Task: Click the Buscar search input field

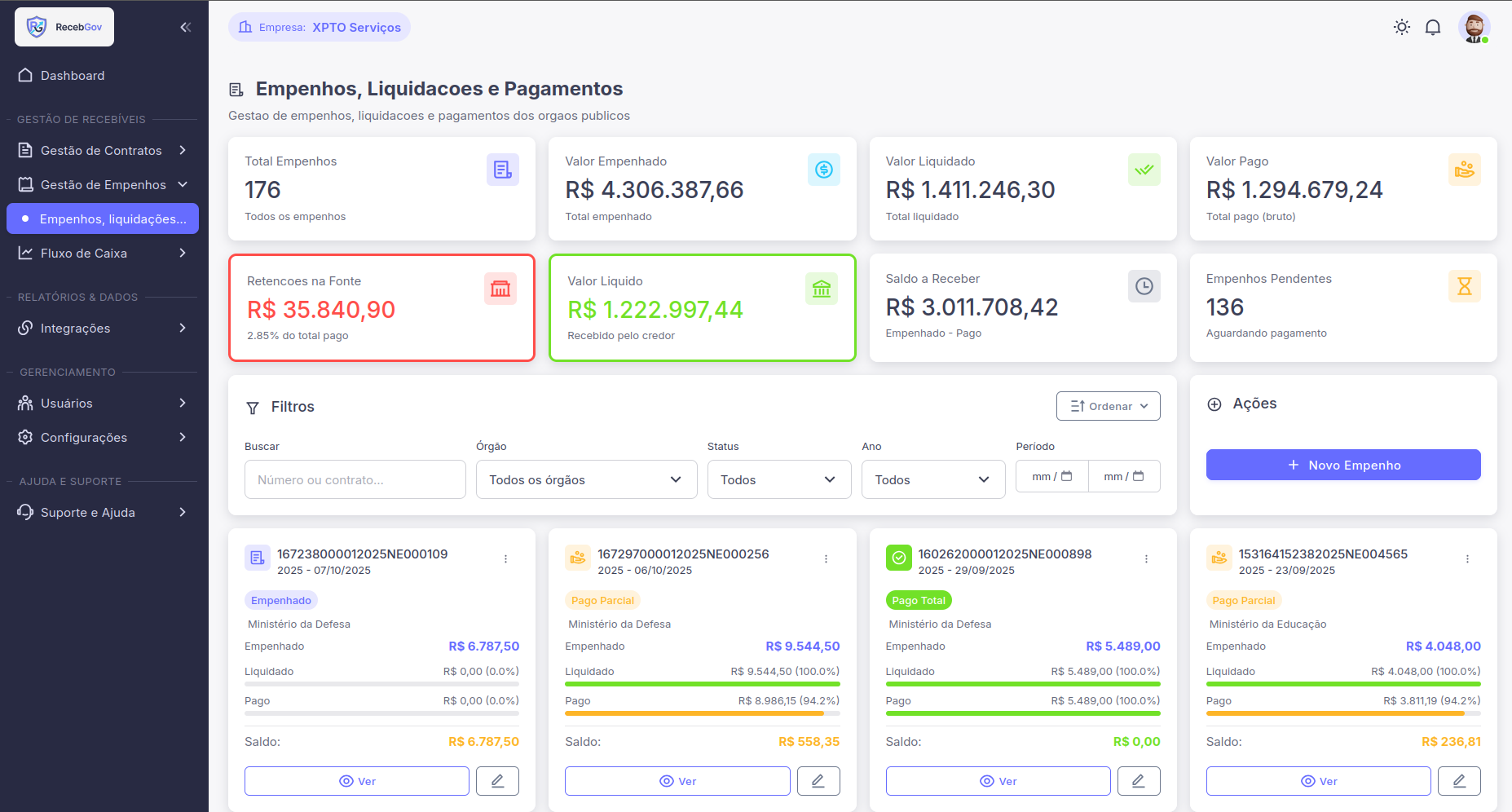Action: pyautogui.click(x=355, y=479)
